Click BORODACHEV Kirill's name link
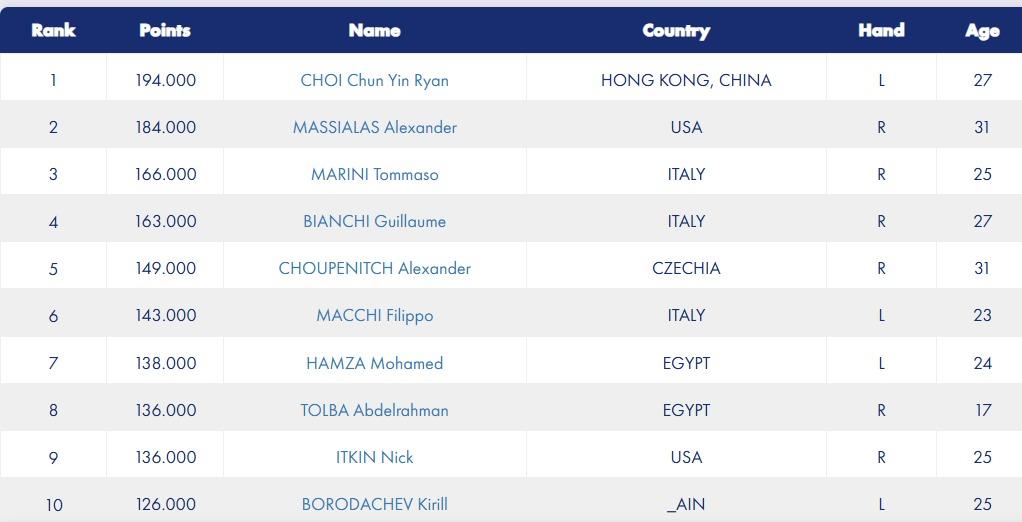This screenshot has height=522, width=1022. (x=374, y=504)
